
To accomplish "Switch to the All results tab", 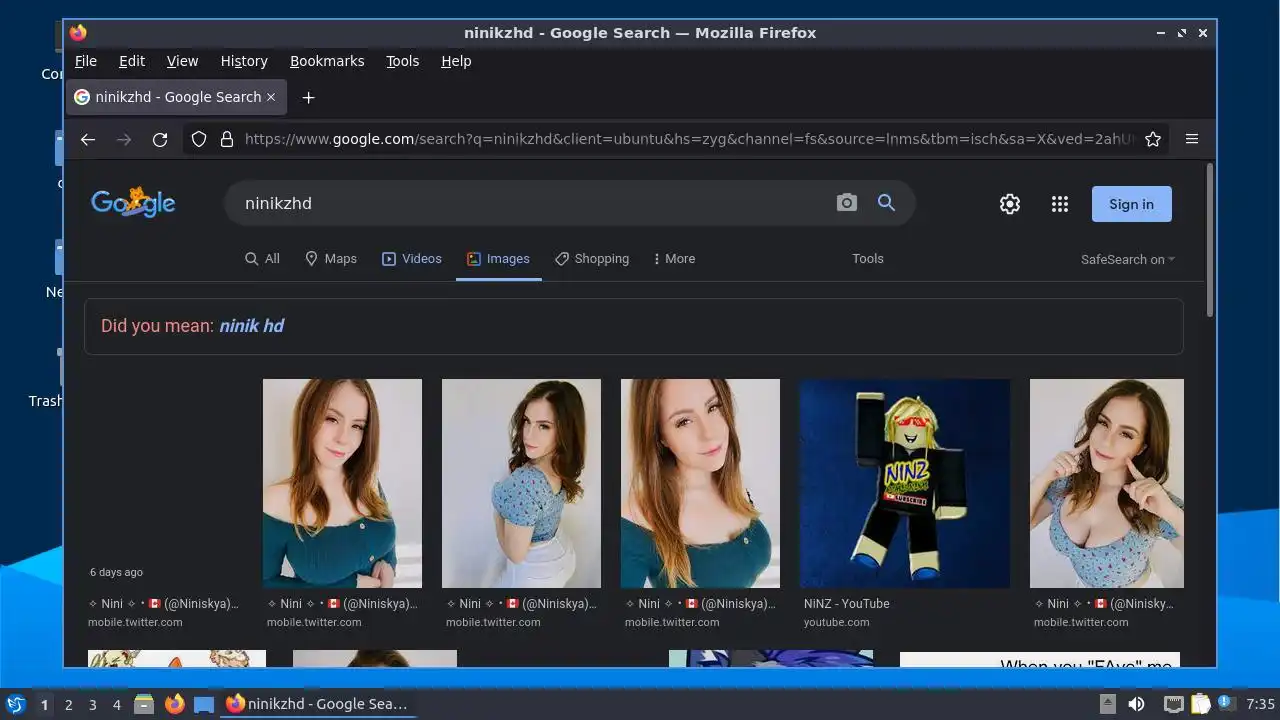I will [x=262, y=259].
